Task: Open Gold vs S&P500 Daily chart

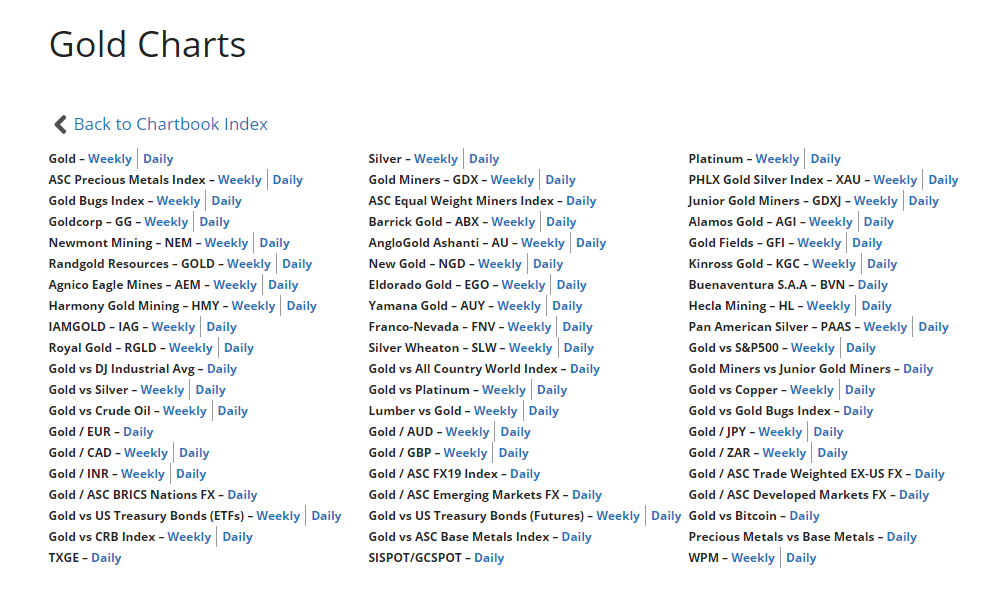Action: tap(861, 347)
